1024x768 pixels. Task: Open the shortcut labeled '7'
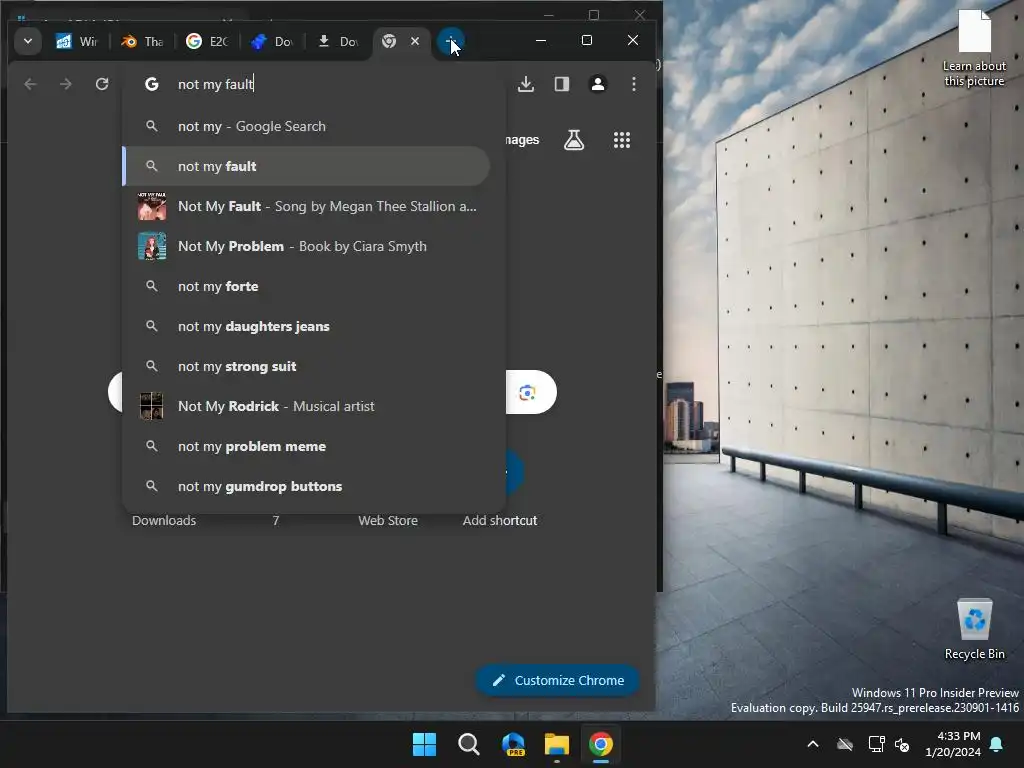coord(276,520)
